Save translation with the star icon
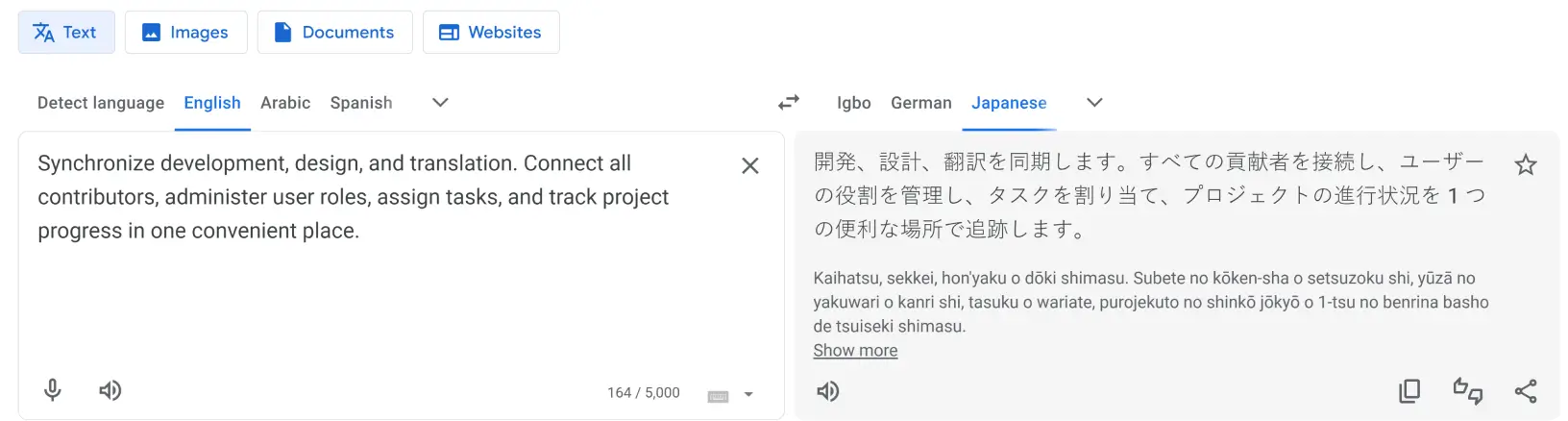Image resolution: width=1568 pixels, height=421 pixels. [x=1526, y=165]
